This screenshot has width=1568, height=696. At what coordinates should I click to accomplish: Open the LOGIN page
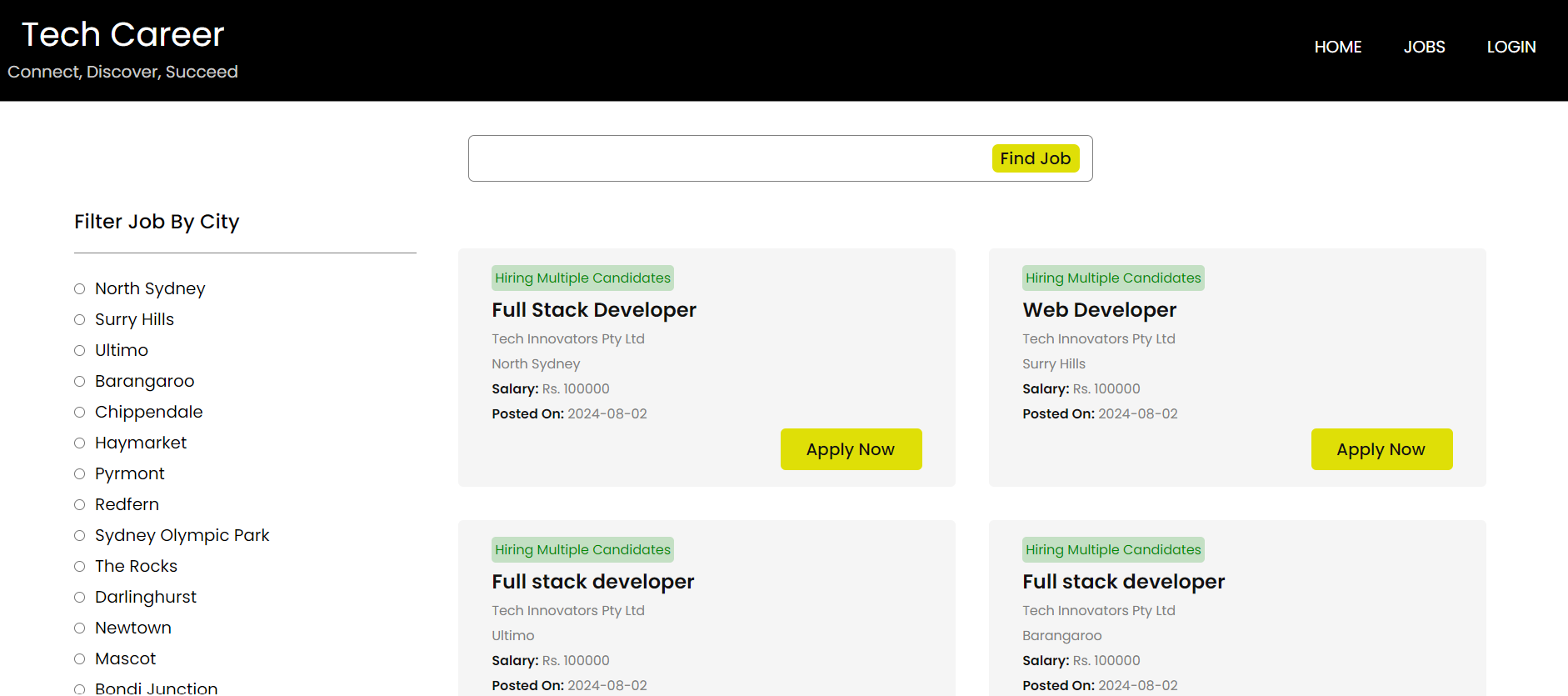[1511, 48]
